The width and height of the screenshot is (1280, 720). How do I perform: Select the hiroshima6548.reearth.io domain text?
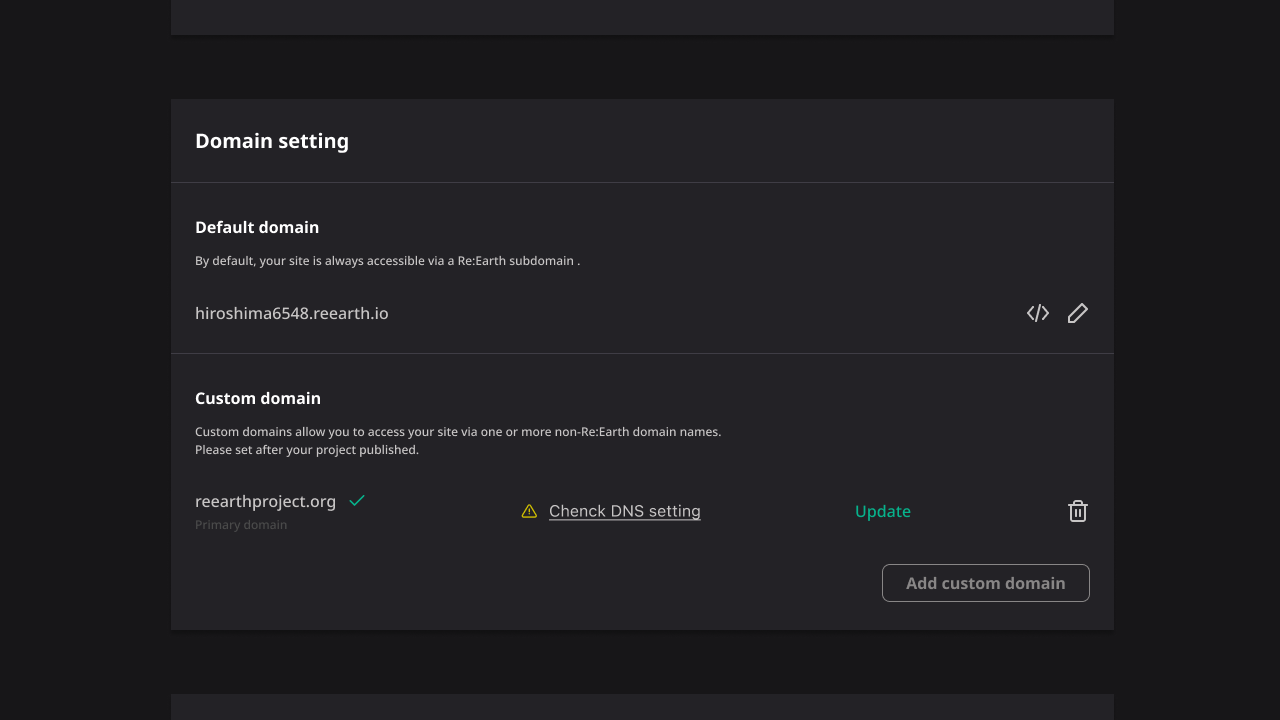(292, 313)
